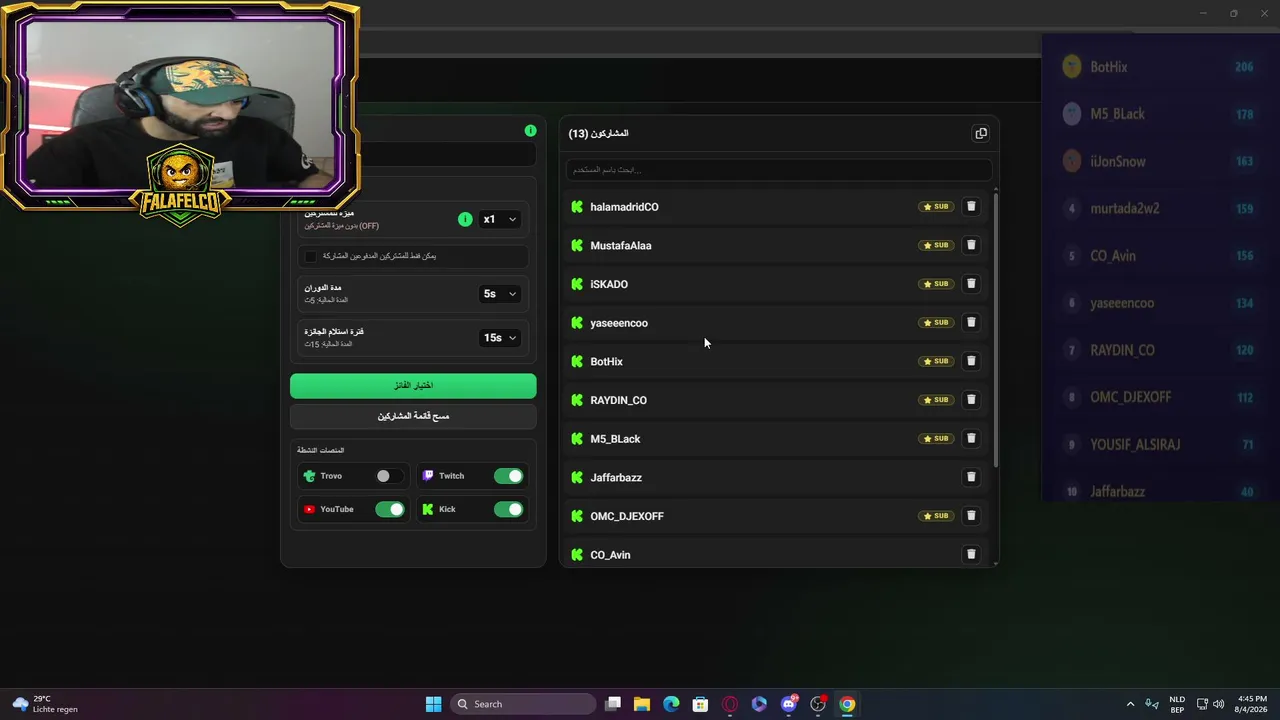Enable the Trovo platform toggle
The height and width of the screenshot is (720, 1280).
point(389,476)
